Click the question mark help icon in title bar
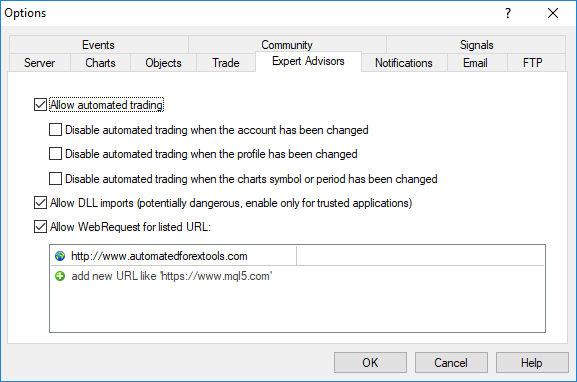The image size is (577, 382). (x=508, y=13)
